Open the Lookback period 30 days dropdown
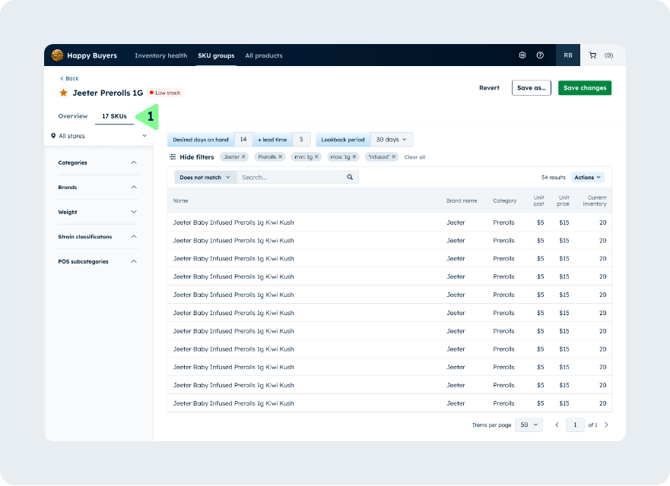 (391, 139)
